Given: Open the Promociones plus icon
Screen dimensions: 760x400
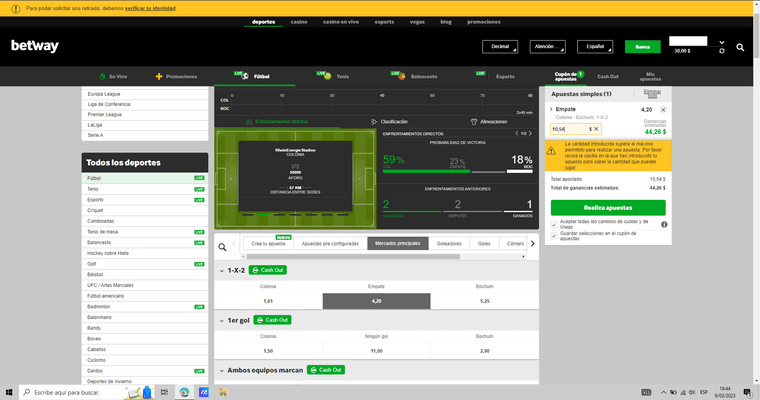Looking at the screenshot, I should click(158, 77).
